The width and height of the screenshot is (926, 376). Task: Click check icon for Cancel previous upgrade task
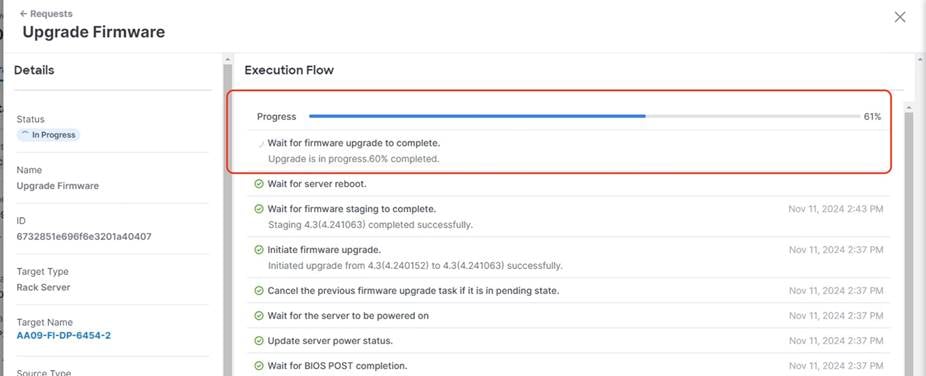coord(259,291)
